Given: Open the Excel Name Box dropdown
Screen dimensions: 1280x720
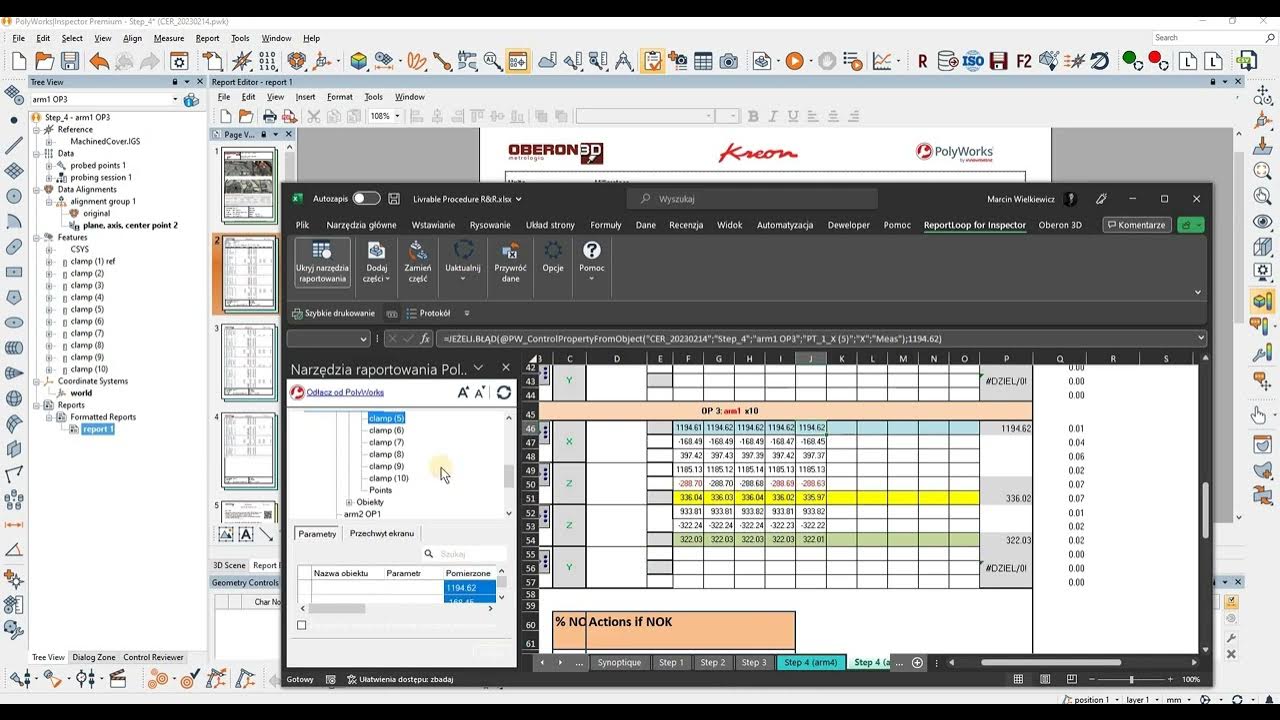Looking at the screenshot, I should point(364,339).
